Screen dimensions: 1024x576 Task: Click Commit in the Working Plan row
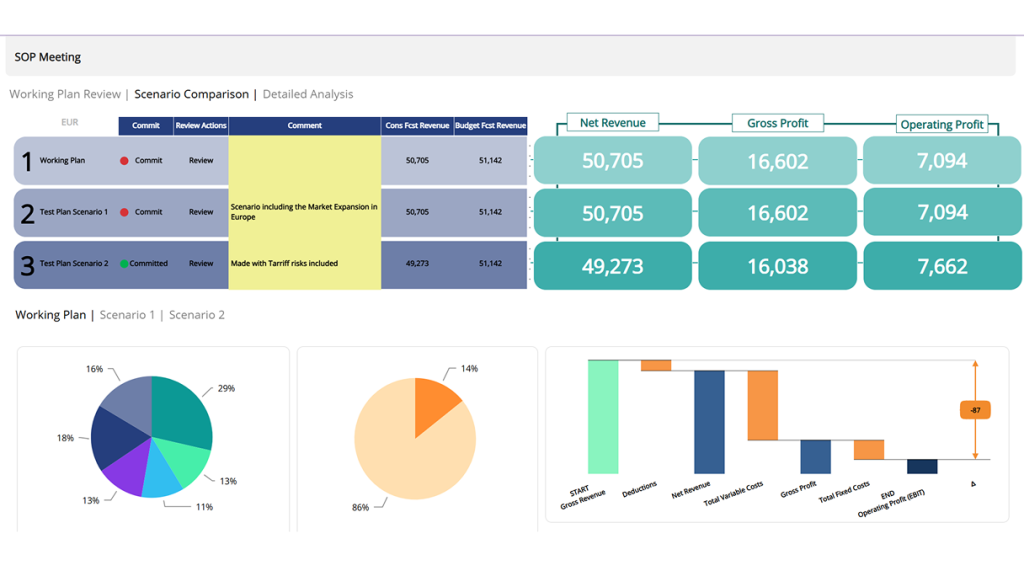149,160
